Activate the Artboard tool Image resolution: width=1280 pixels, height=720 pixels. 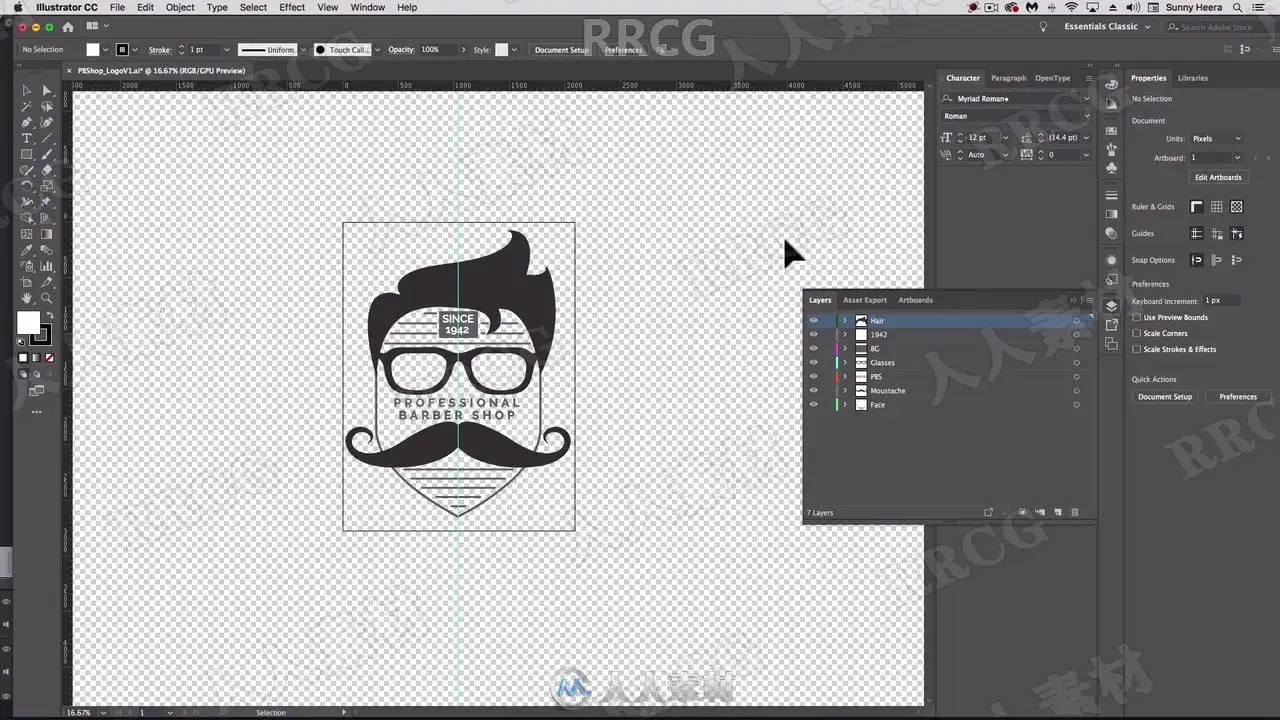coord(27,282)
